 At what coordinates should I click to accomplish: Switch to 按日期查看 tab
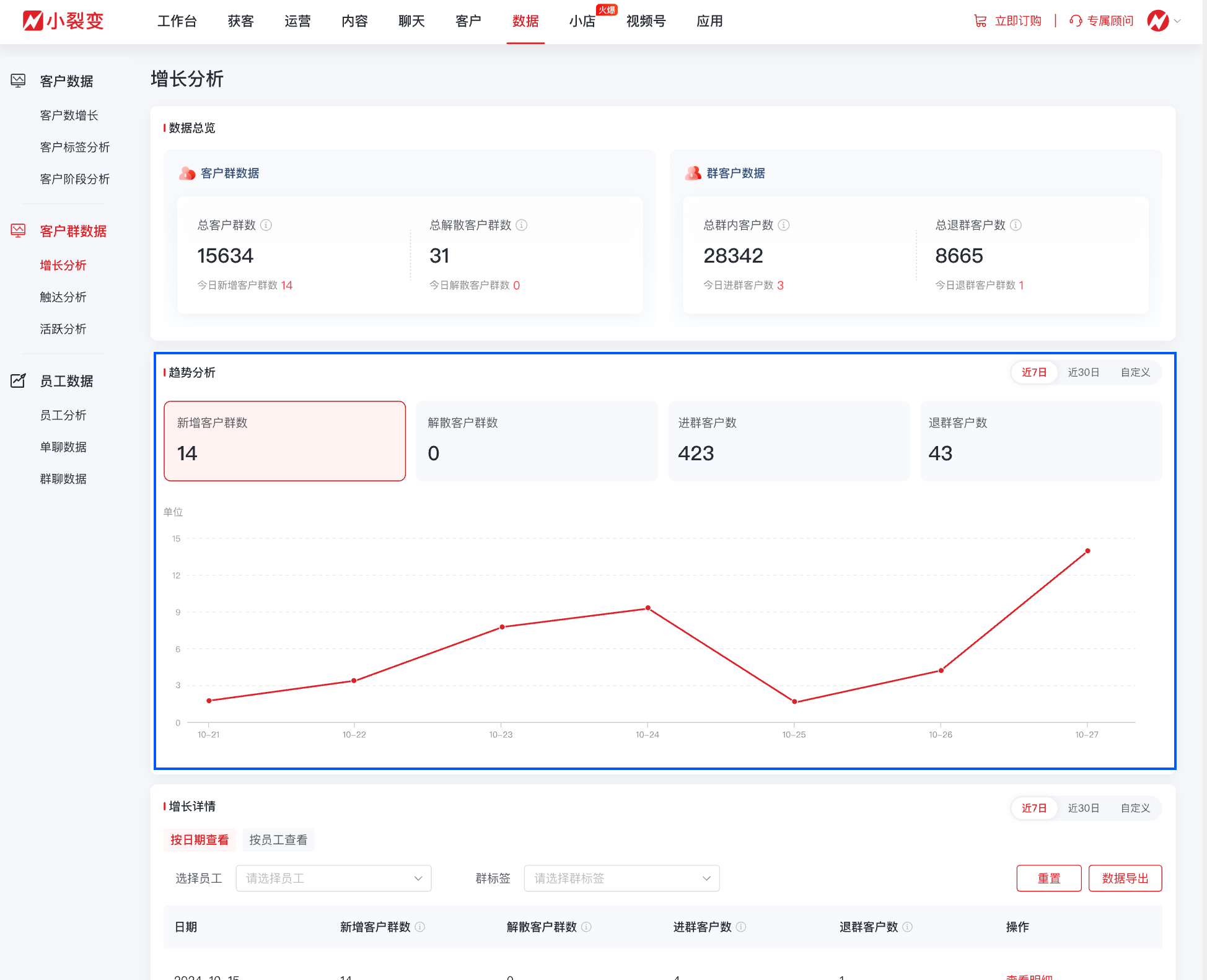[x=200, y=840]
